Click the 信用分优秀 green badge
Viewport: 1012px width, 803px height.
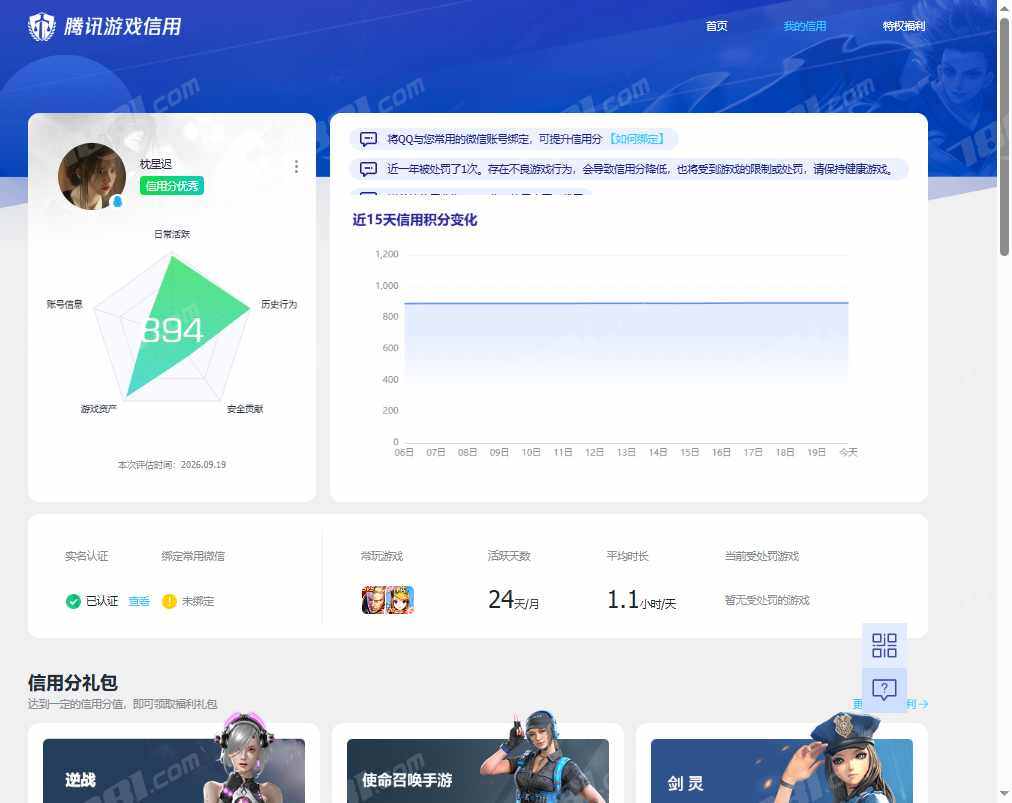tap(172, 186)
